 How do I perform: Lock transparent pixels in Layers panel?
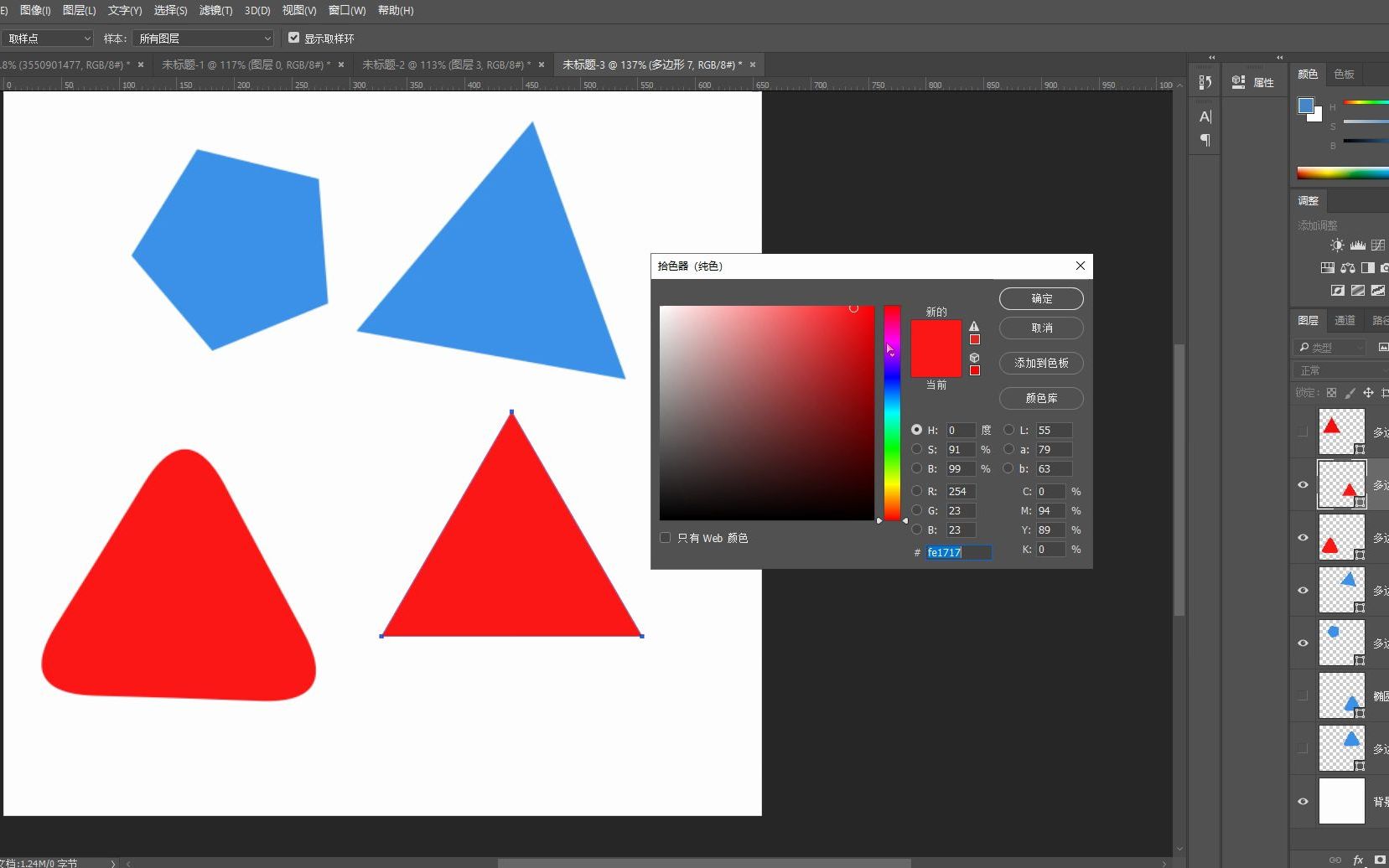pos(1331,392)
